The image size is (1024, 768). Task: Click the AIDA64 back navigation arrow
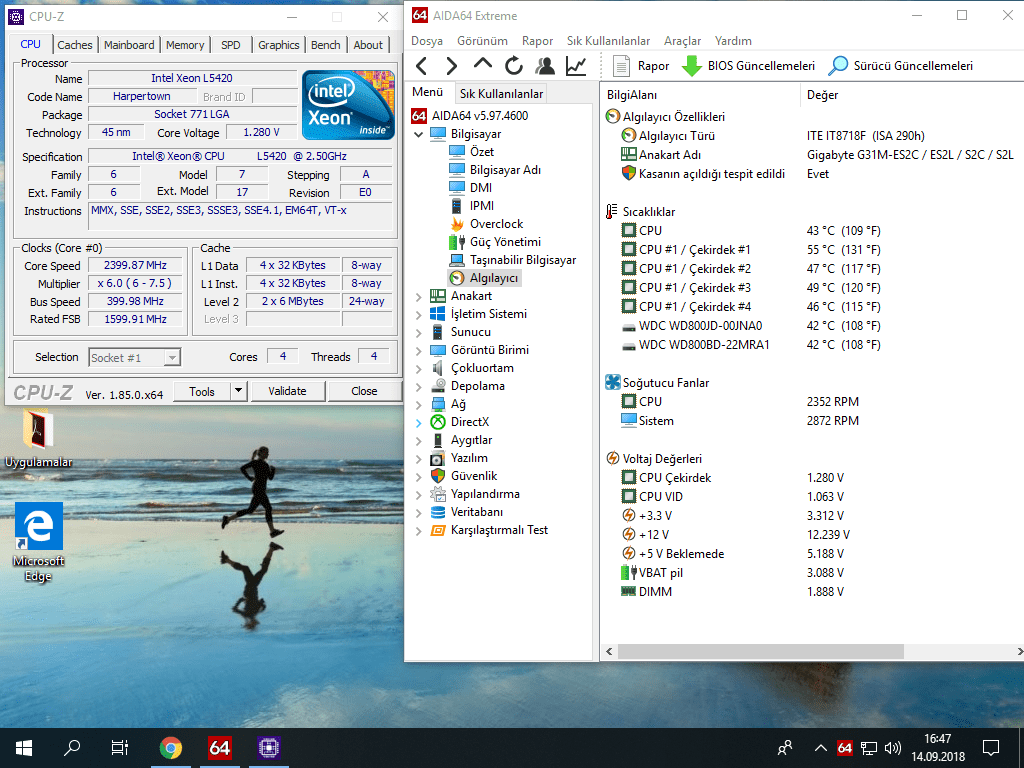(421, 66)
